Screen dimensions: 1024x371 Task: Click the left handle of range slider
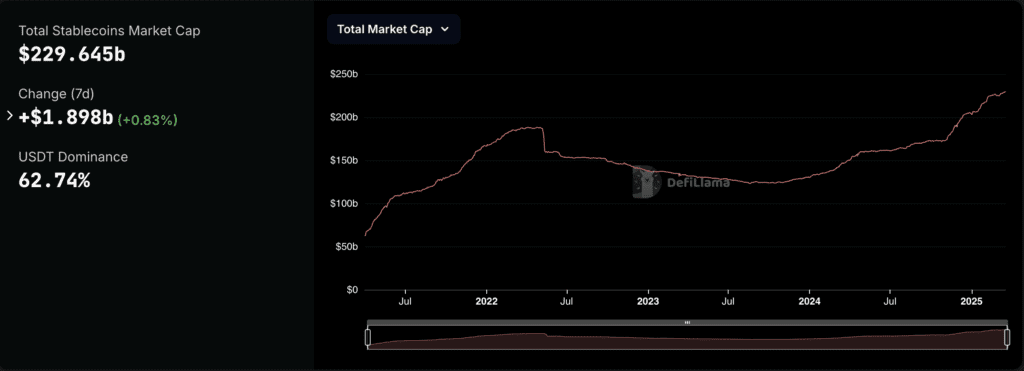point(368,337)
